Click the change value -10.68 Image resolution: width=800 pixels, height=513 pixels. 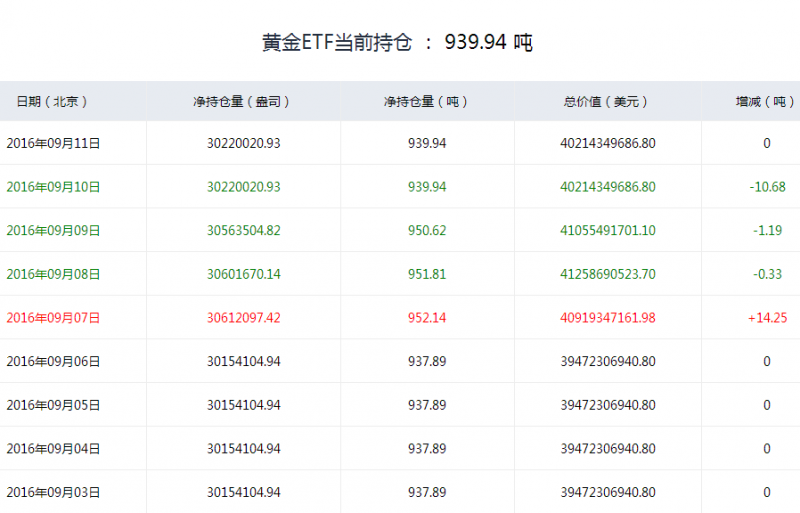(767, 187)
